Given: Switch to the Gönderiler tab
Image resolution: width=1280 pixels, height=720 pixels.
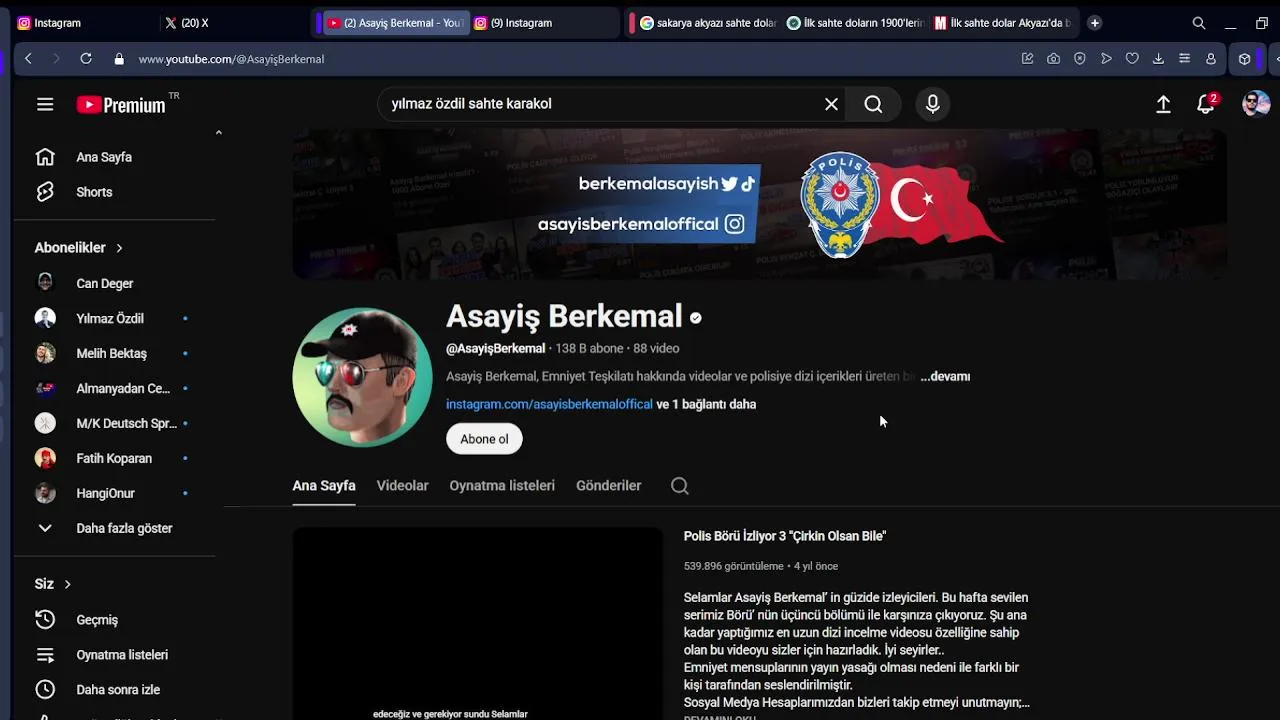Looking at the screenshot, I should tap(609, 486).
